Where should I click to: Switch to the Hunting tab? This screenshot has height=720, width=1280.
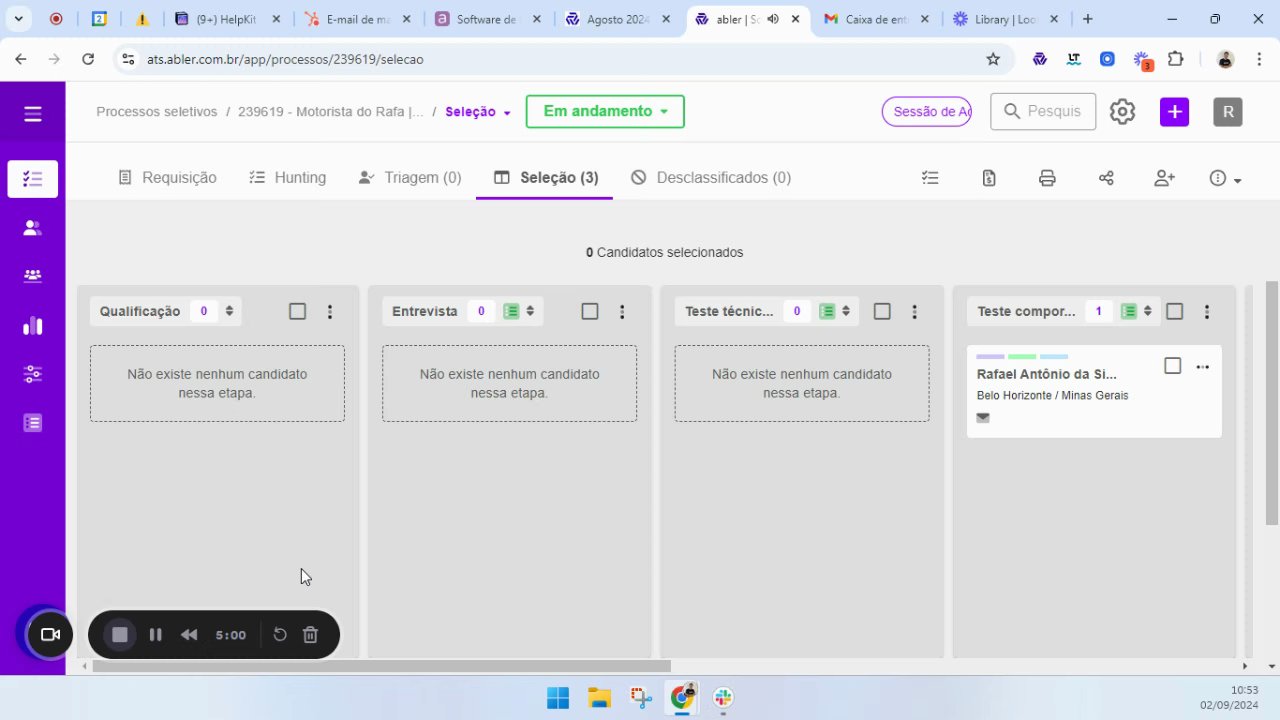[x=288, y=178]
